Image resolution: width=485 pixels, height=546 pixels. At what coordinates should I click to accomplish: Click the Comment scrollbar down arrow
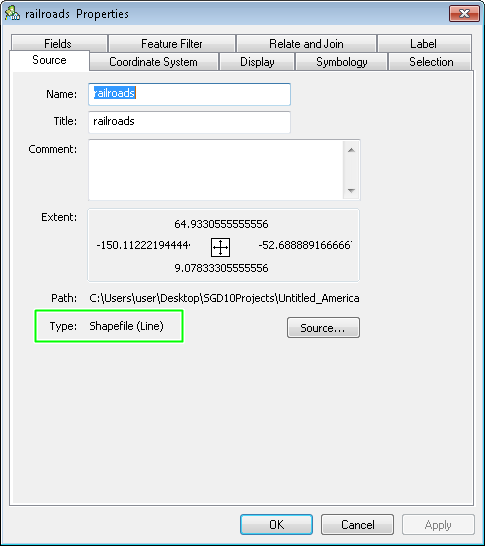point(351,190)
